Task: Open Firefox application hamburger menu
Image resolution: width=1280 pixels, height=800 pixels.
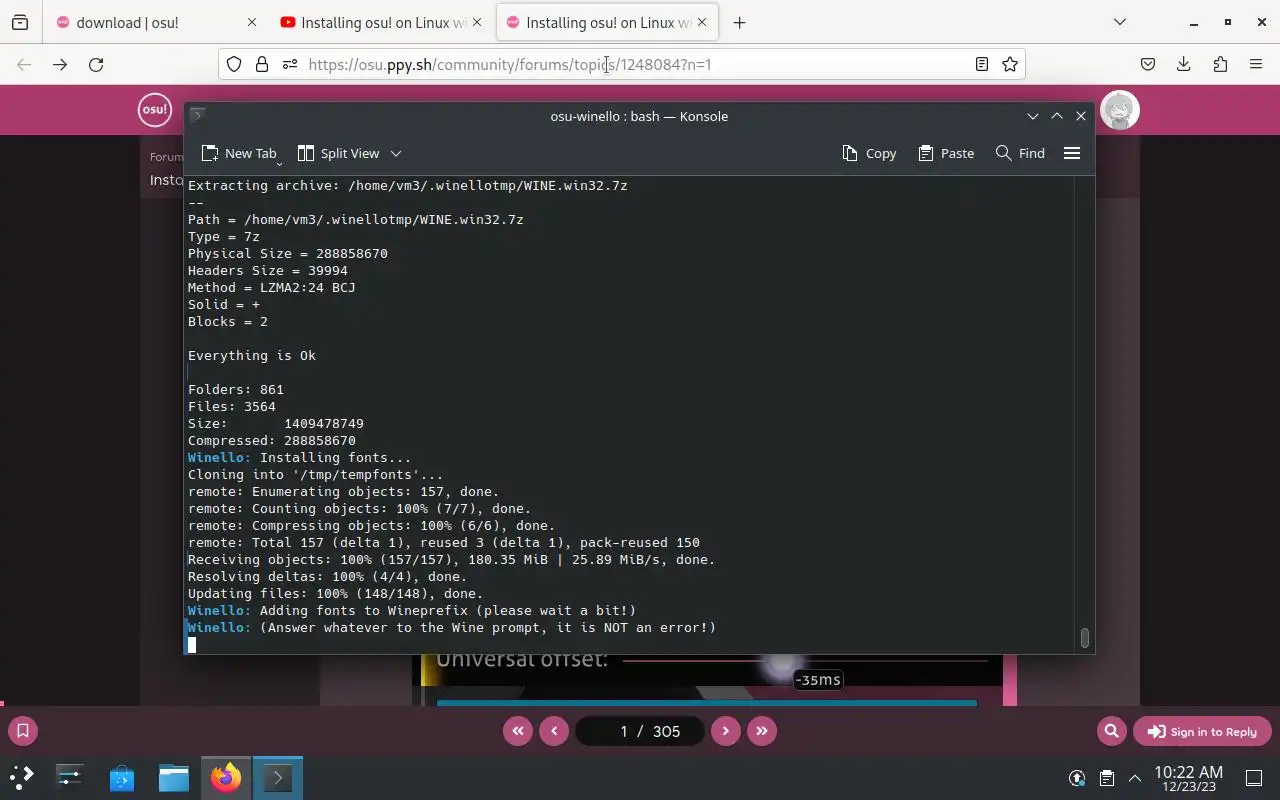Action: tap(1256, 64)
